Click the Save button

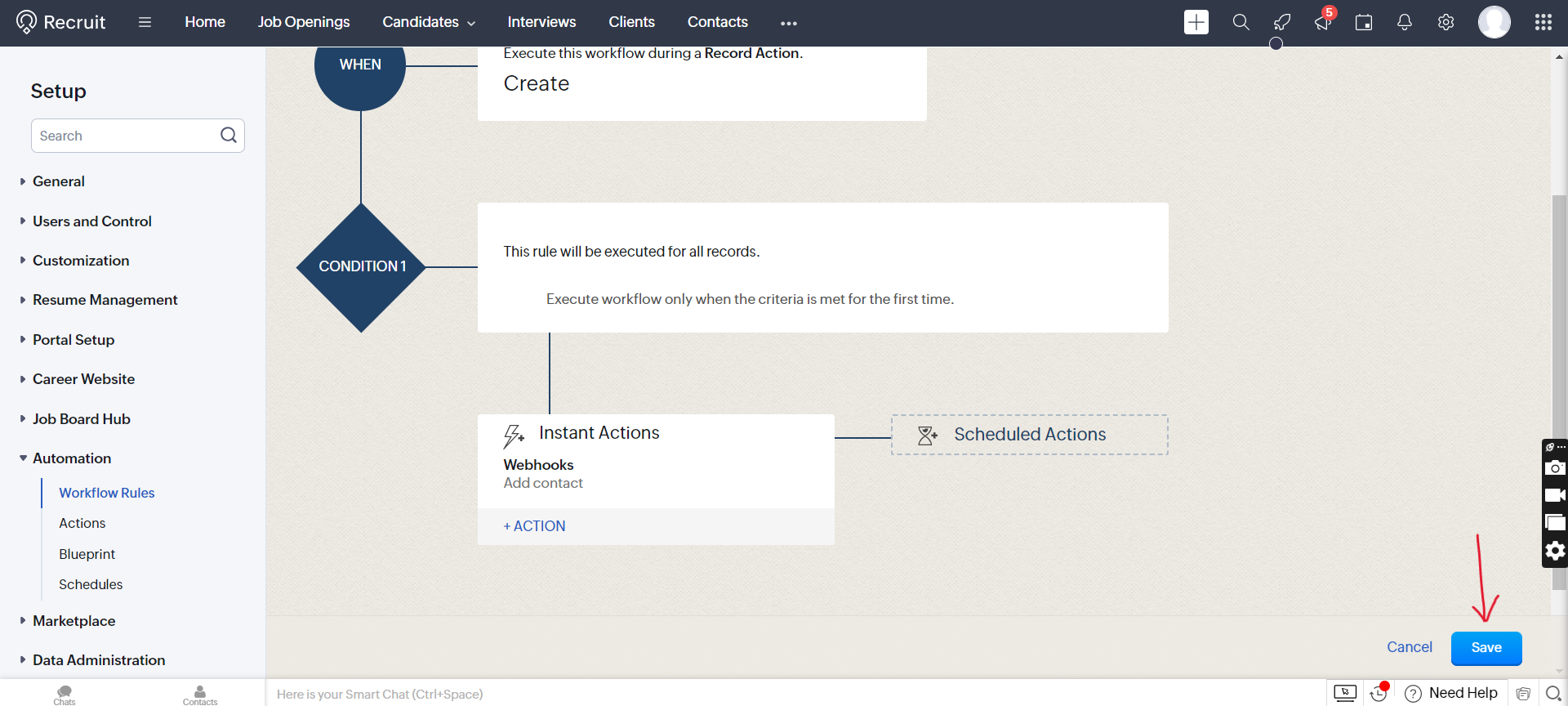[1486, 648]
